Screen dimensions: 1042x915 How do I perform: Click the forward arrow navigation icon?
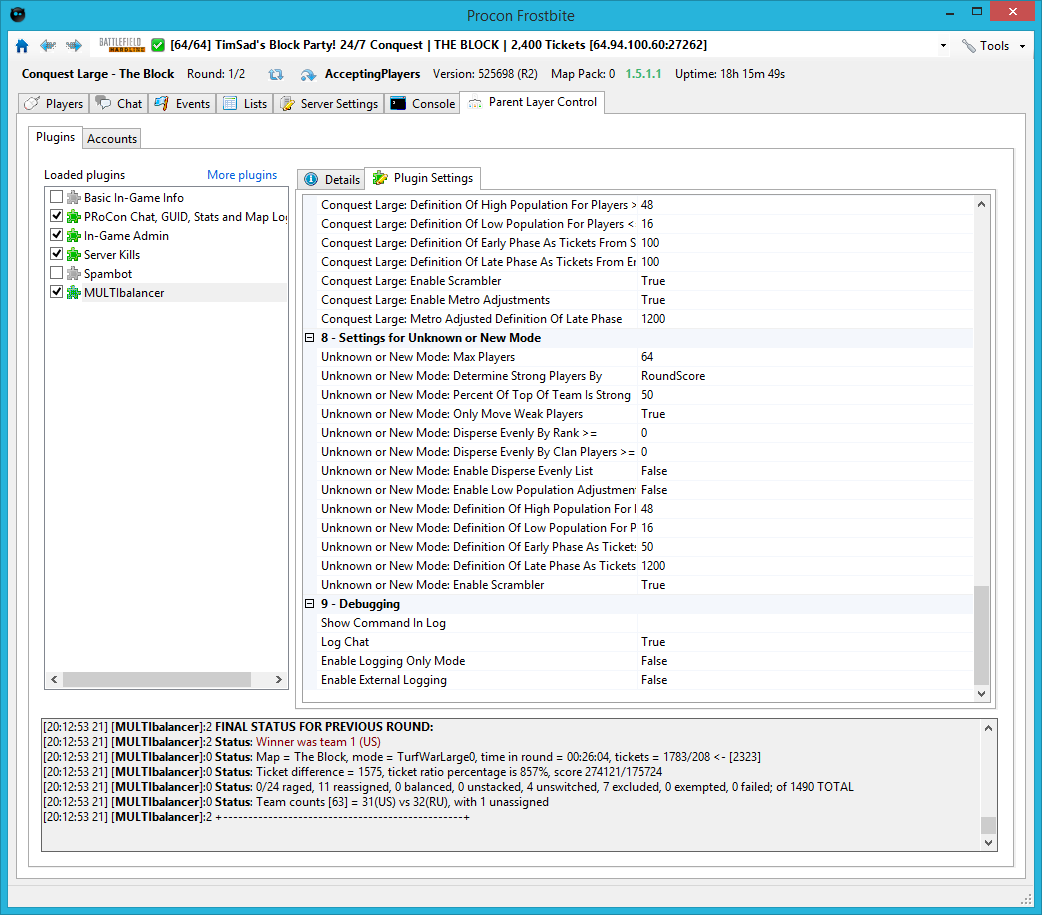[74, 46]
